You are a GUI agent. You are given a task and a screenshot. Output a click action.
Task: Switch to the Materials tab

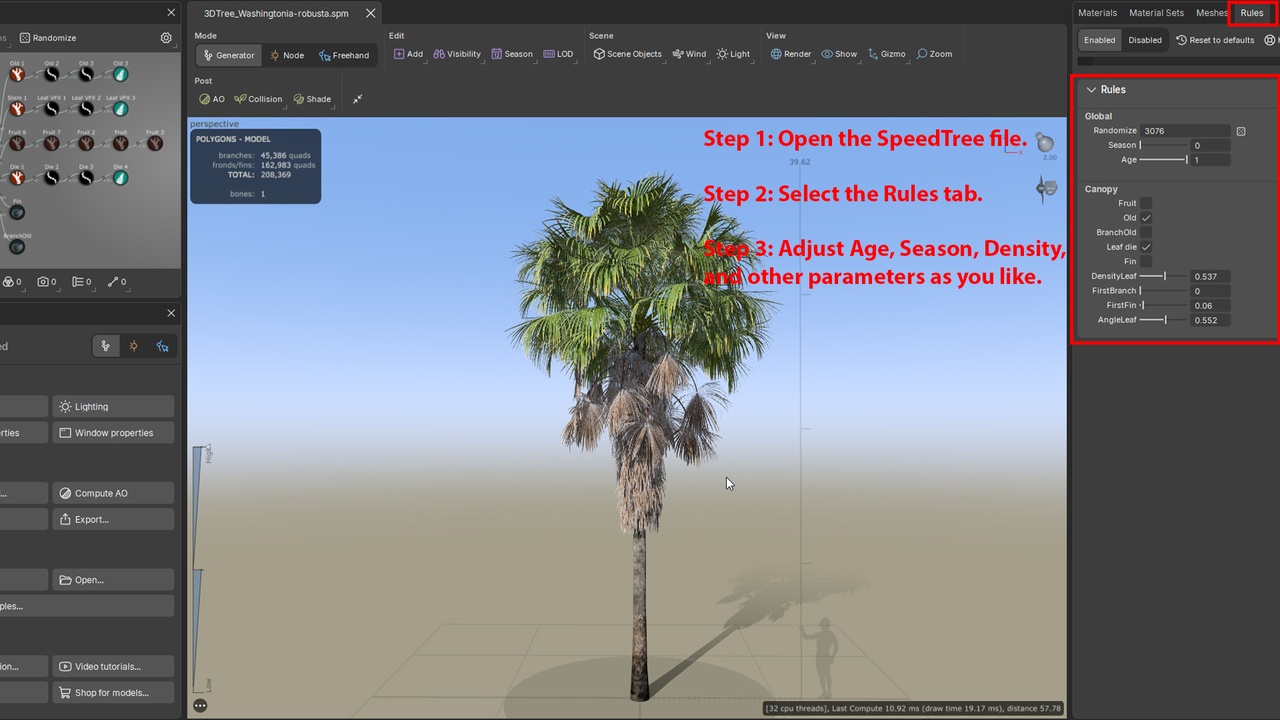tap(1097, 13)
